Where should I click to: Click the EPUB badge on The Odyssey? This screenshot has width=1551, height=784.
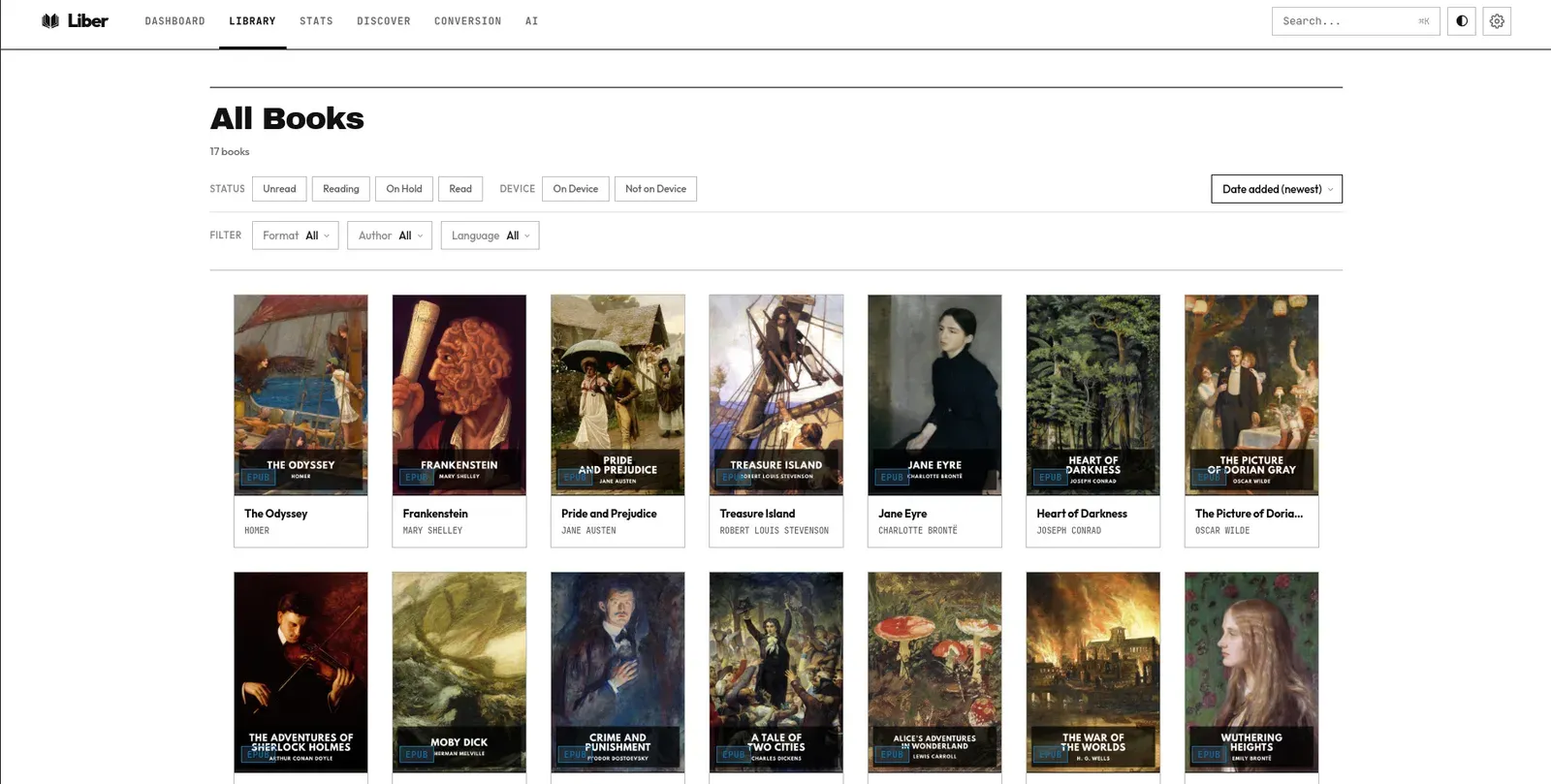click(x=258, y=477)
